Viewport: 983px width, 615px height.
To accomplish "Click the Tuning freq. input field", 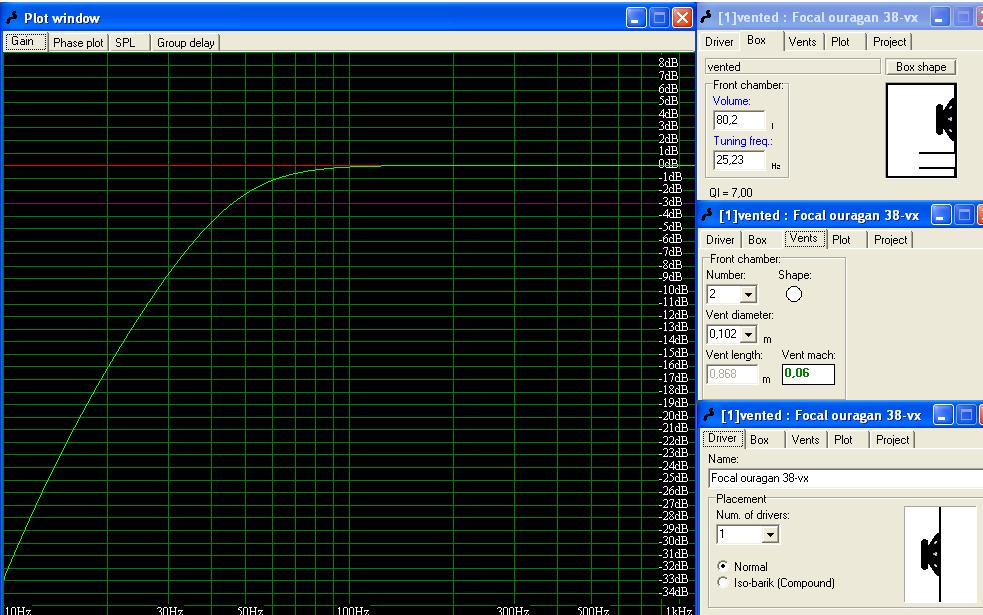I will pos(738,160).
